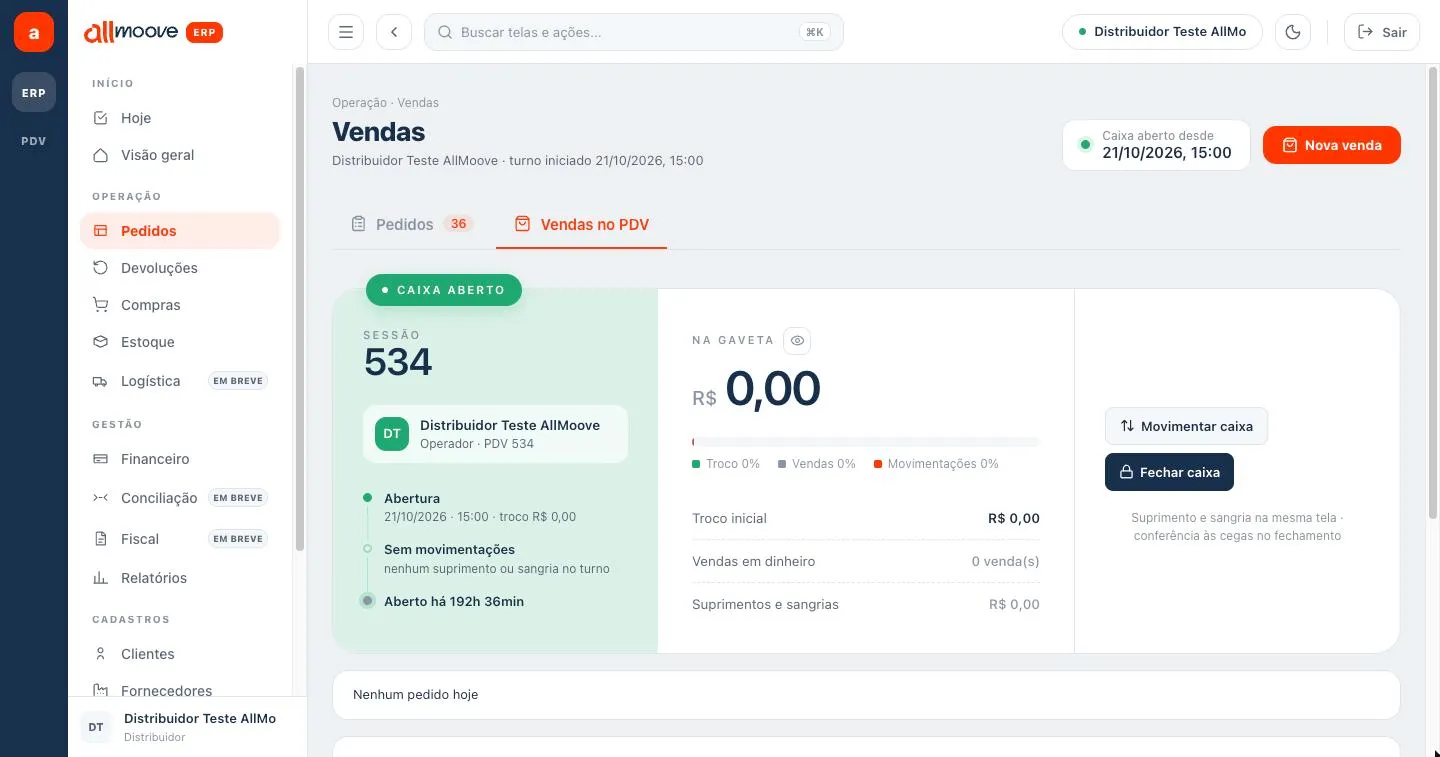
Task: Open Compras in the sidebar
Action: click(180, 305)
